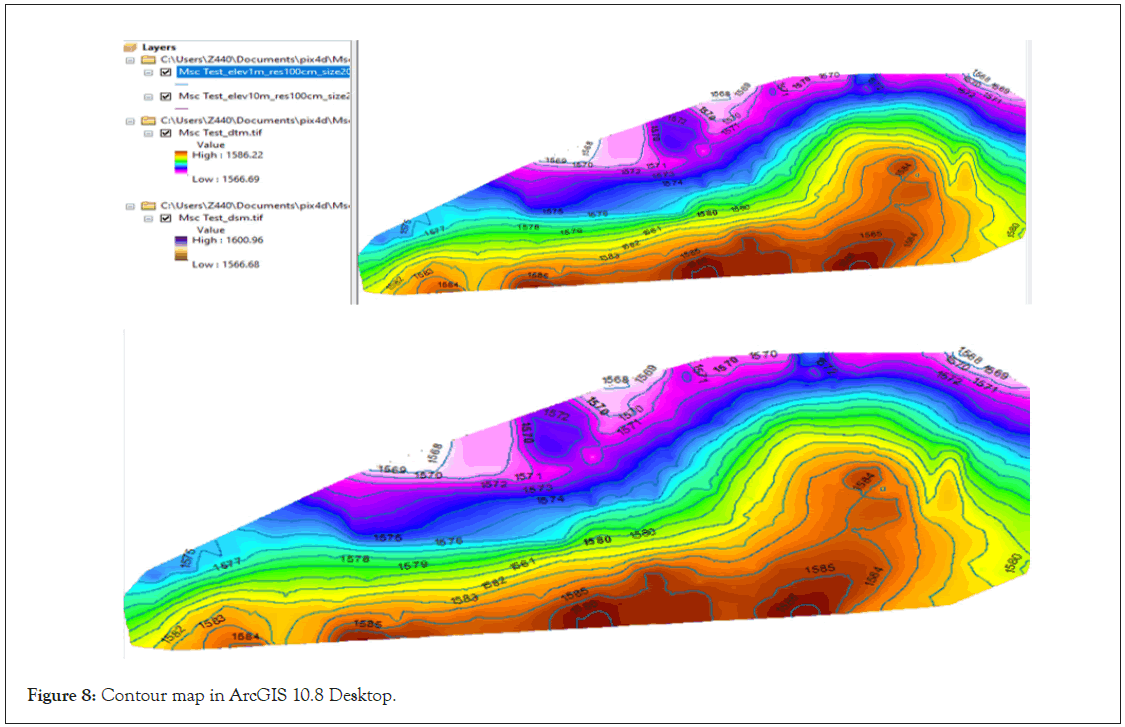Viewport: 1125px width, 727px height.
Task: Click the Layers data frame icon
Action: (x=130, y=47)
